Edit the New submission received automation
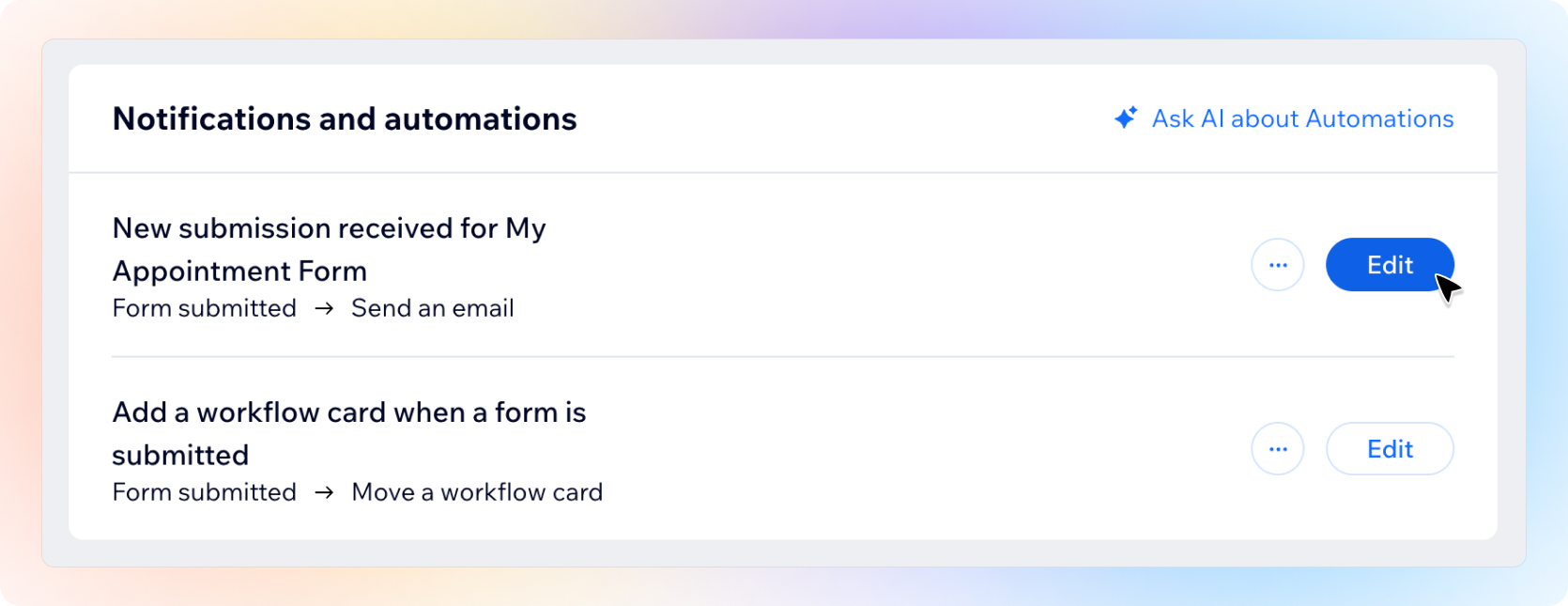This screenshot has width=1568, height=606. point(1389,265)
